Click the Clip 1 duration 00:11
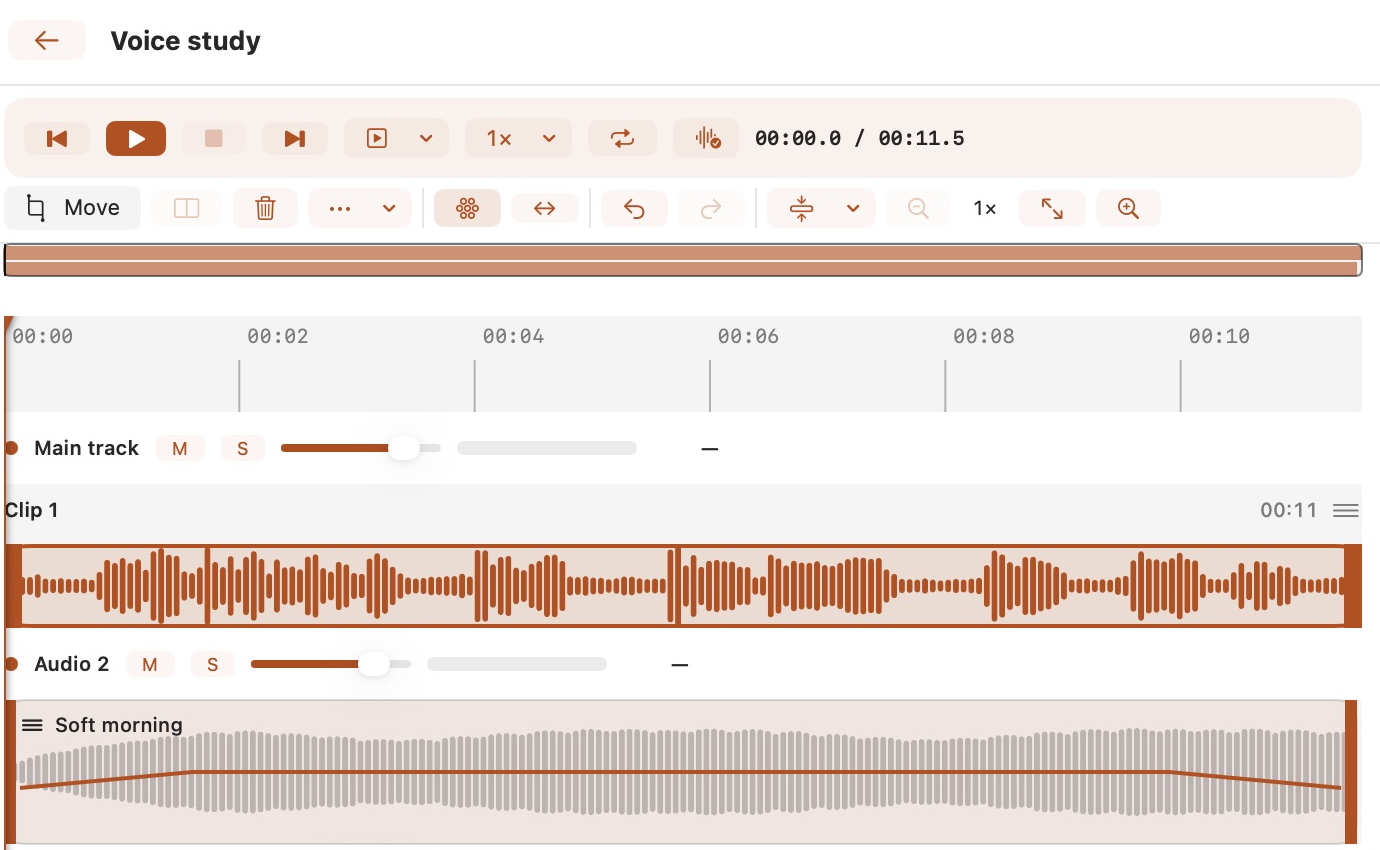The height and width of the screenshot is (850, 1380). tap(1289, 510)
